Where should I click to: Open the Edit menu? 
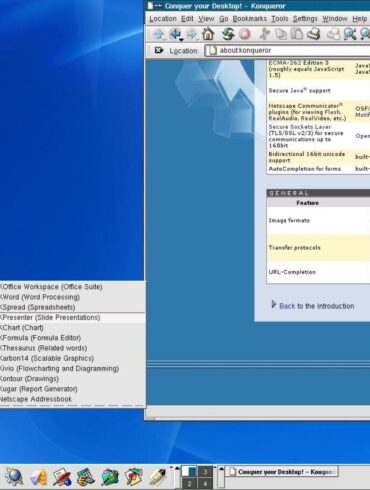pyautogui.click(x=187, y=19)
